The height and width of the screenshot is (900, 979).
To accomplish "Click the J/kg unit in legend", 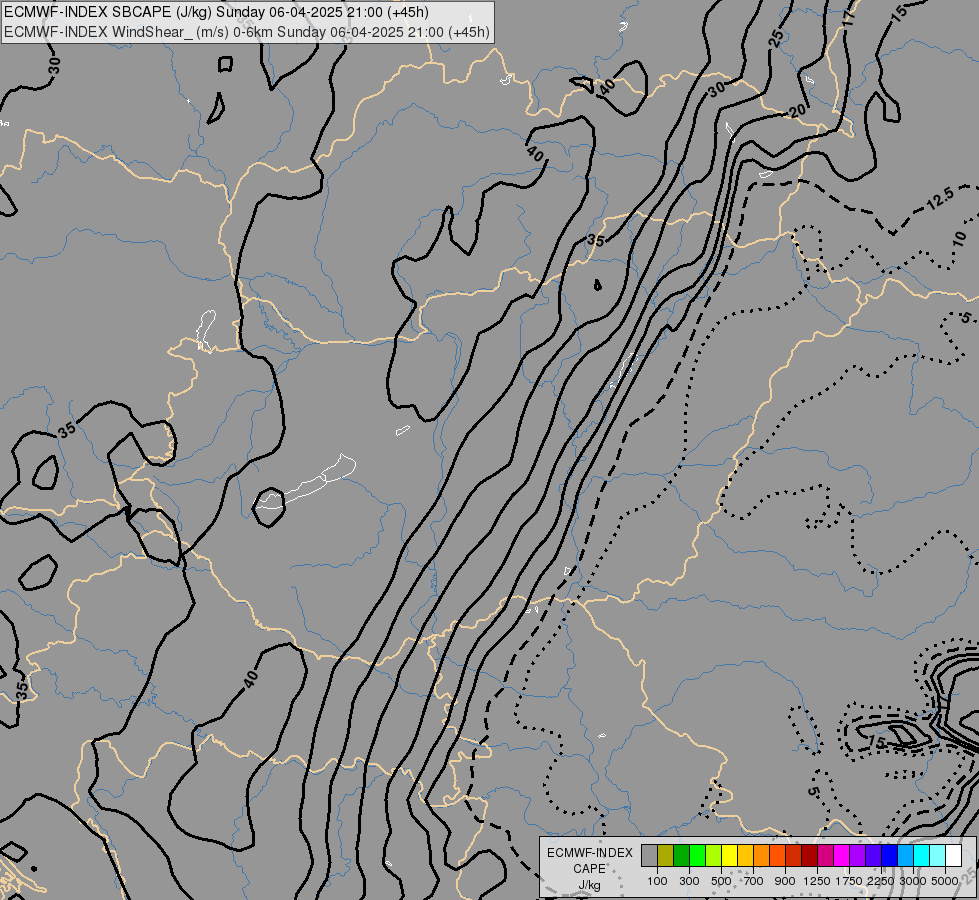I will coord(589,885).
